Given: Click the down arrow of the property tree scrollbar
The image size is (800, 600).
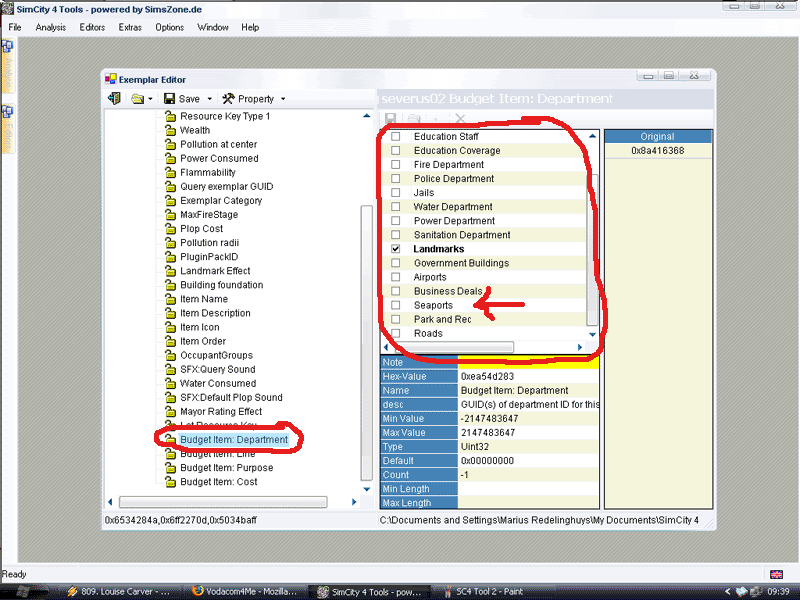Looking at the screenshot, I should click(x=366, y=489).
